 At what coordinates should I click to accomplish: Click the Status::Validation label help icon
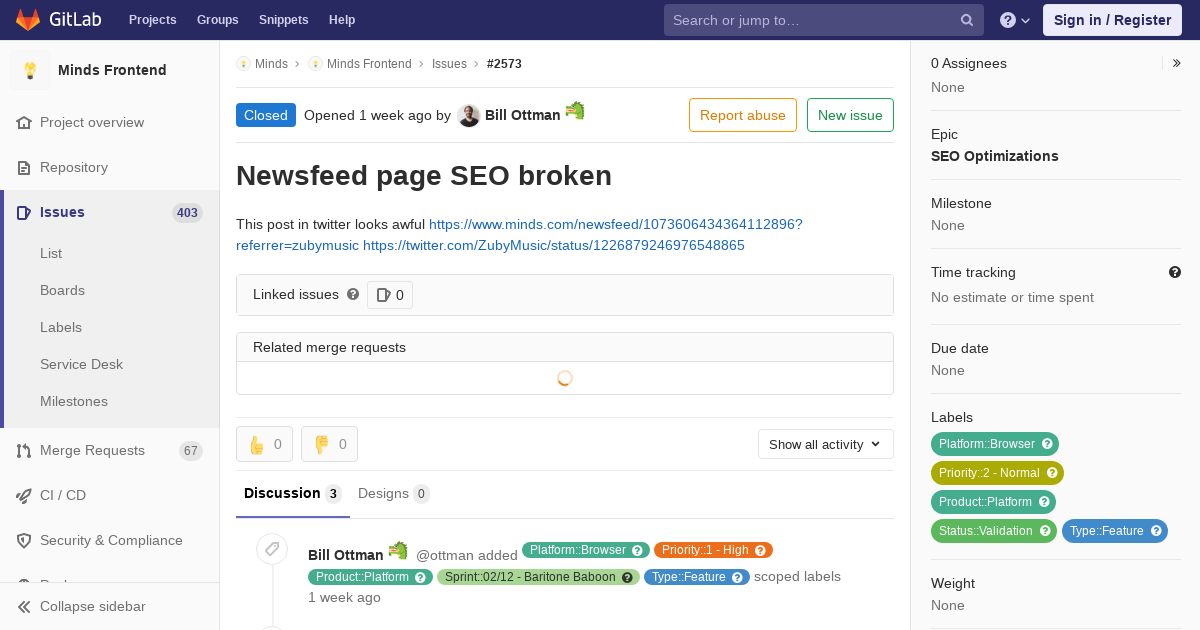tap(1045, 530)
